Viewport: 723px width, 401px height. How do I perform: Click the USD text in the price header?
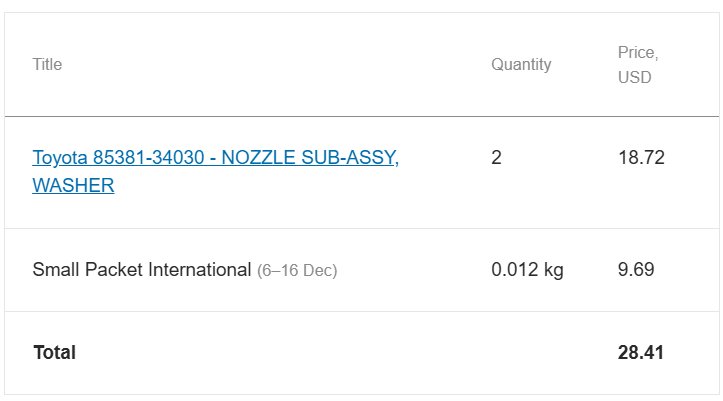tap(634, 77)
